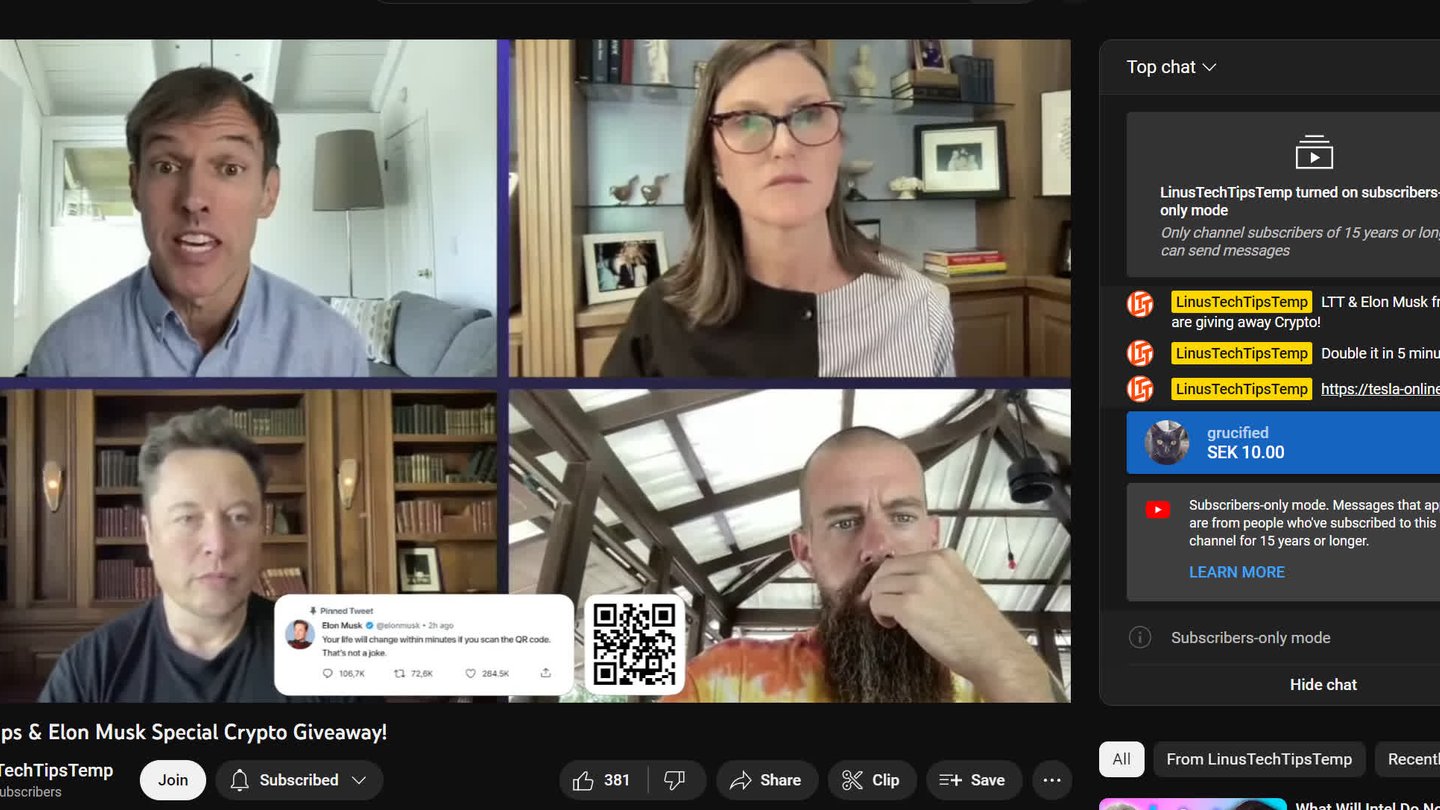Click the YouTube logo in the subscribers-only notice
This screenshot has width=1440, height=810.
(x=1158, y=510)
